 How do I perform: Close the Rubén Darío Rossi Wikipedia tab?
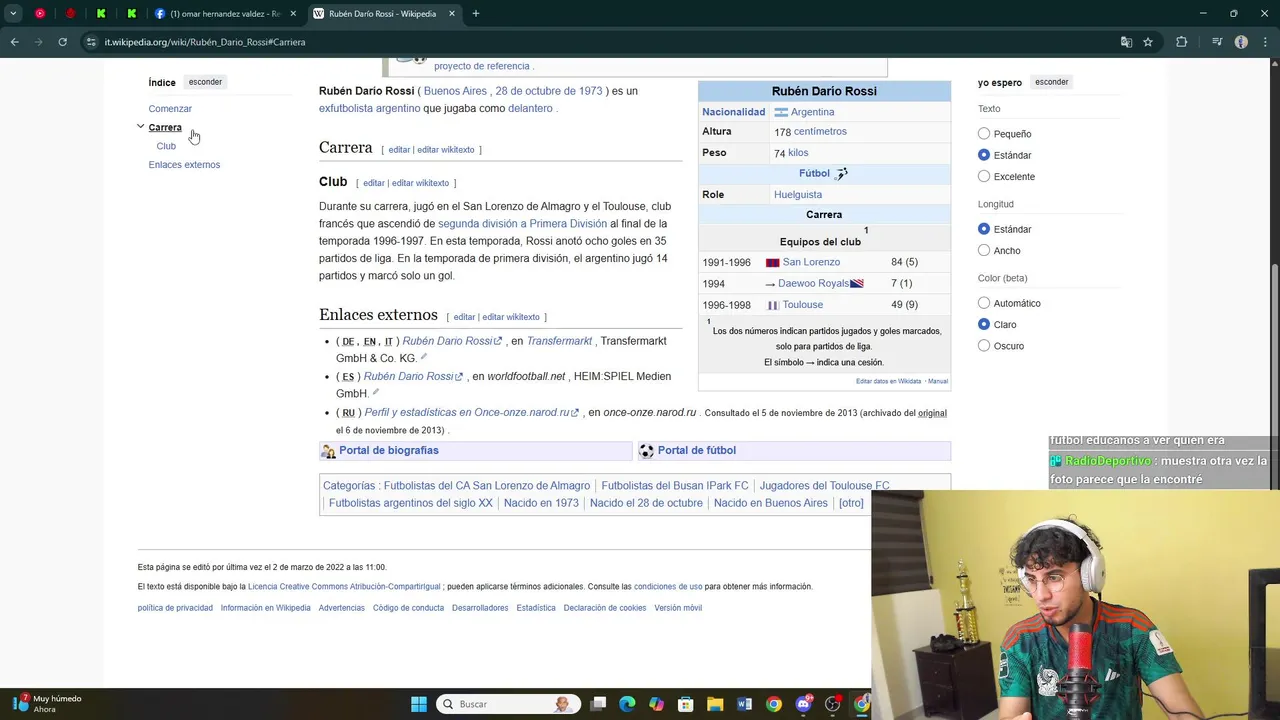452,14
